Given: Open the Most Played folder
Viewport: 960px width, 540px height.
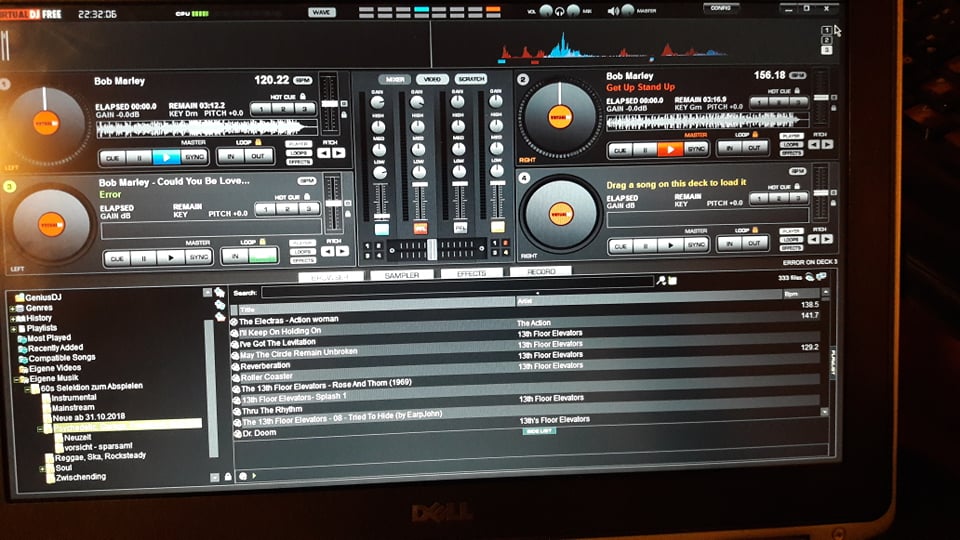Looking at the screenshot, I should [x=45, y=338].
